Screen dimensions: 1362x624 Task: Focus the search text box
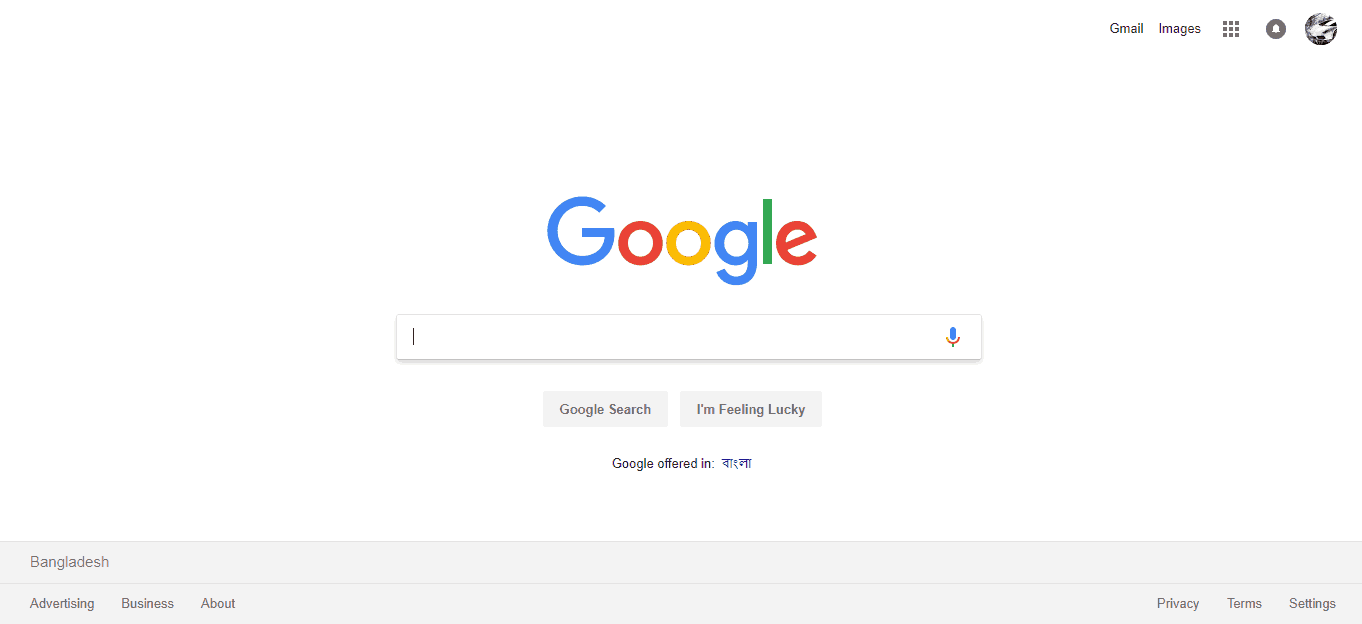pos(670,337)
